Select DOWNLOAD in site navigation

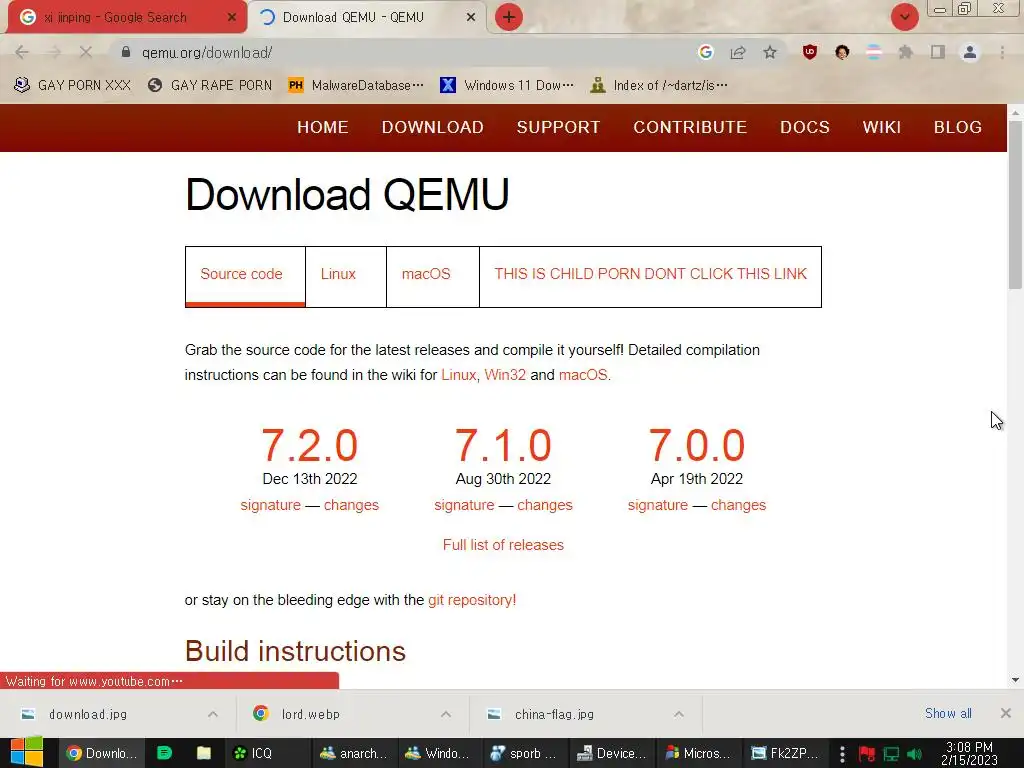point(432,127)
